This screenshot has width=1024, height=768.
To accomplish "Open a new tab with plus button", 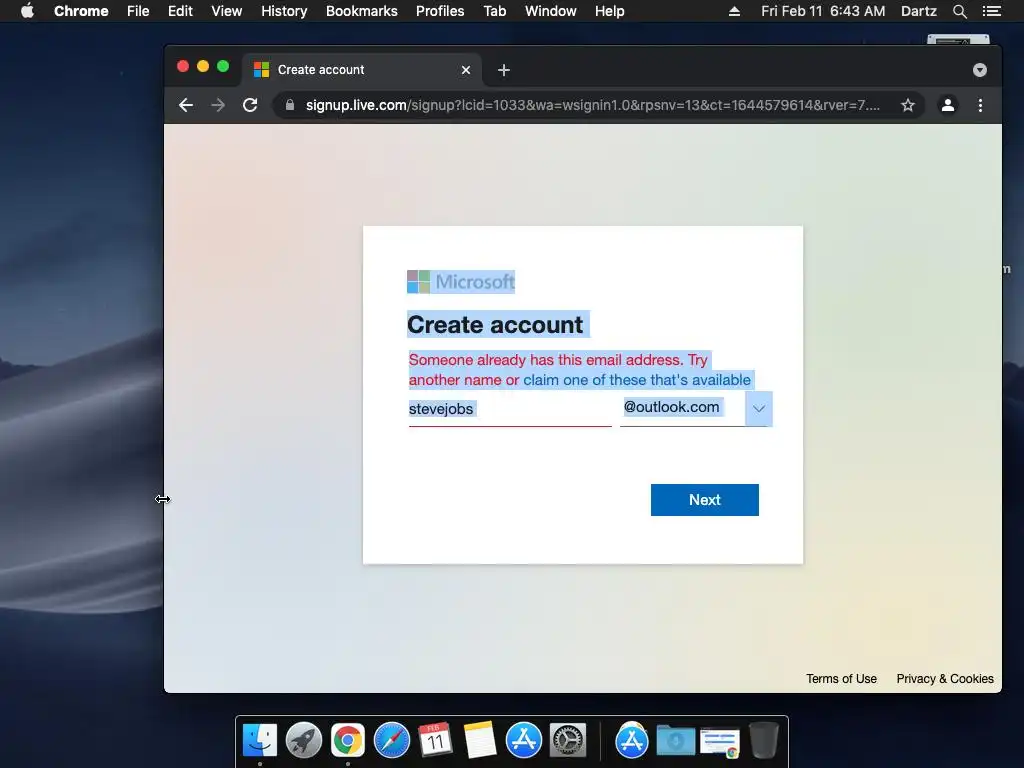I will [504, 70].
